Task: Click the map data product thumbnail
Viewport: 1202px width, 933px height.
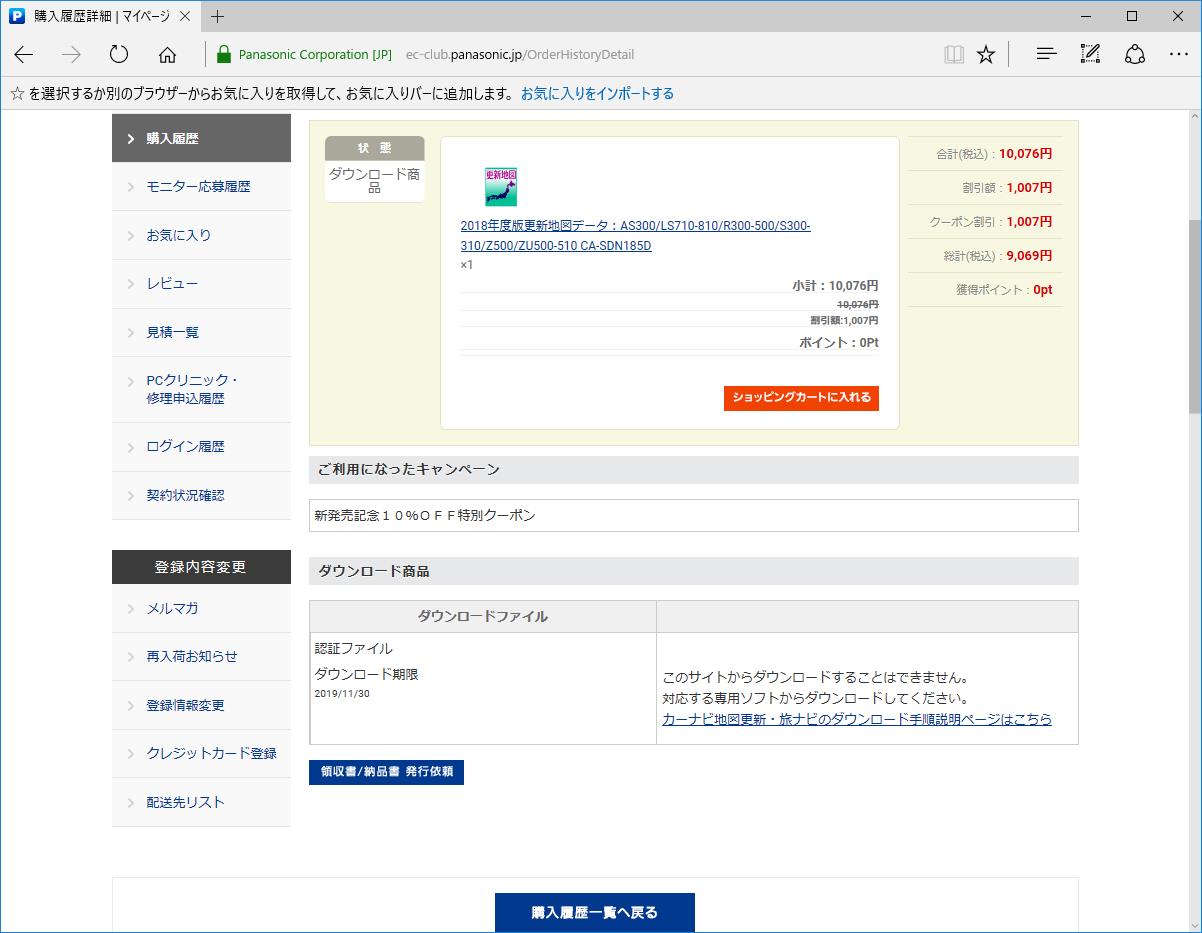Action: tap(500, 187)
